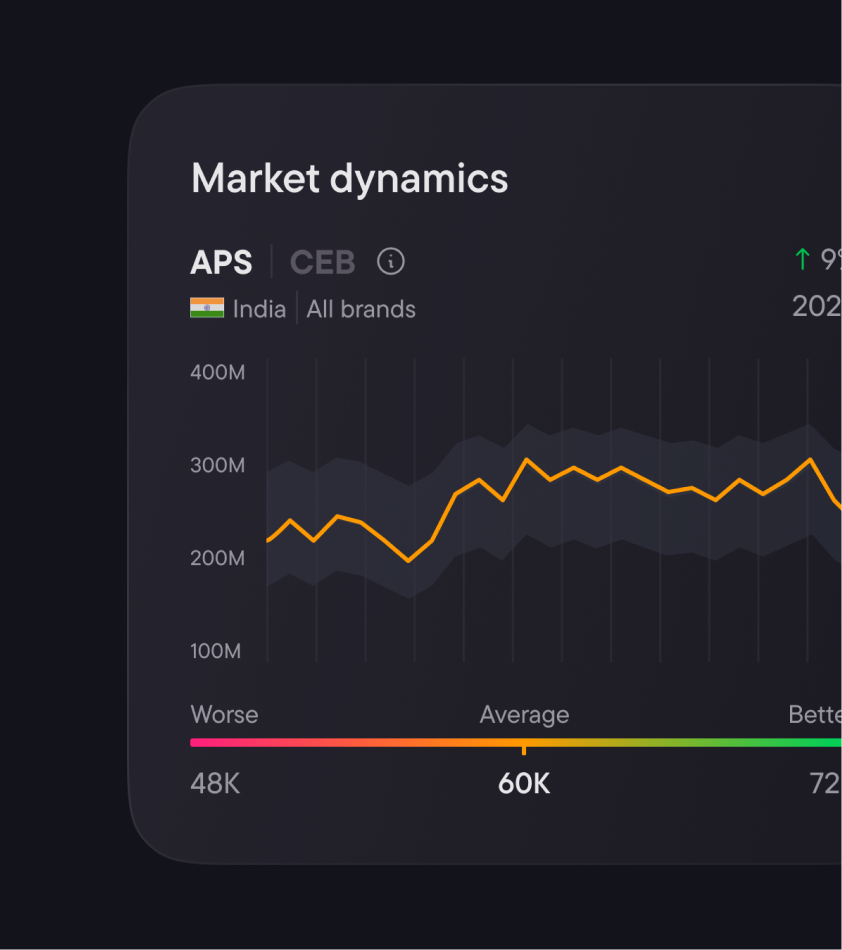842x950 pixels.
Task: Select the 48K worse value
Action: pos(215,783)
